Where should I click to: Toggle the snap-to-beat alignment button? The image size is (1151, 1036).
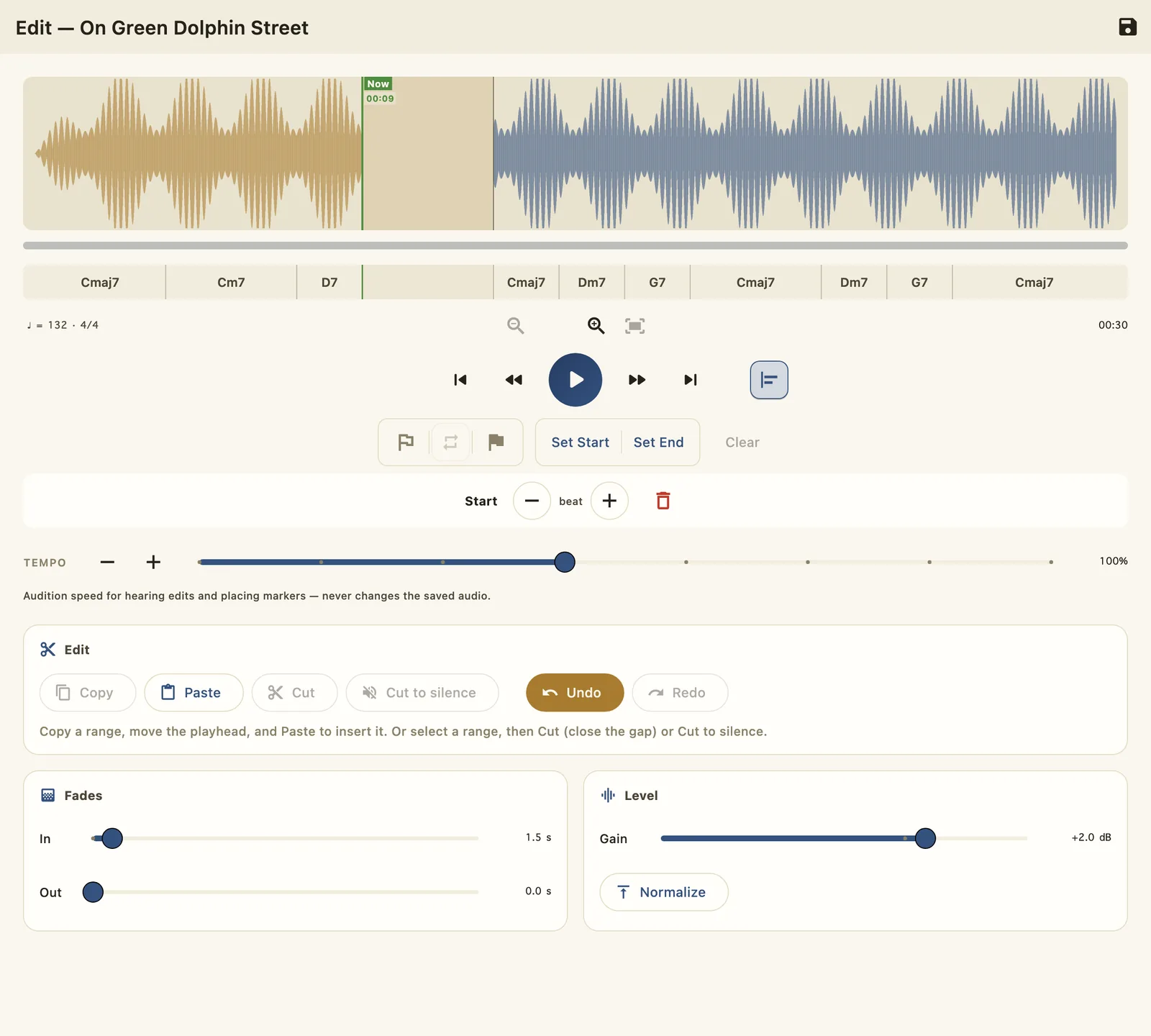[769, 380]
